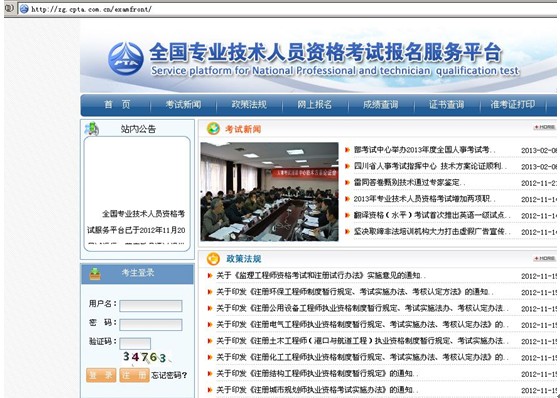Open the 网上报名 navigation tab
Image resolution: width=560 pixels, height=398 pixels.
(x=315, y=105)
